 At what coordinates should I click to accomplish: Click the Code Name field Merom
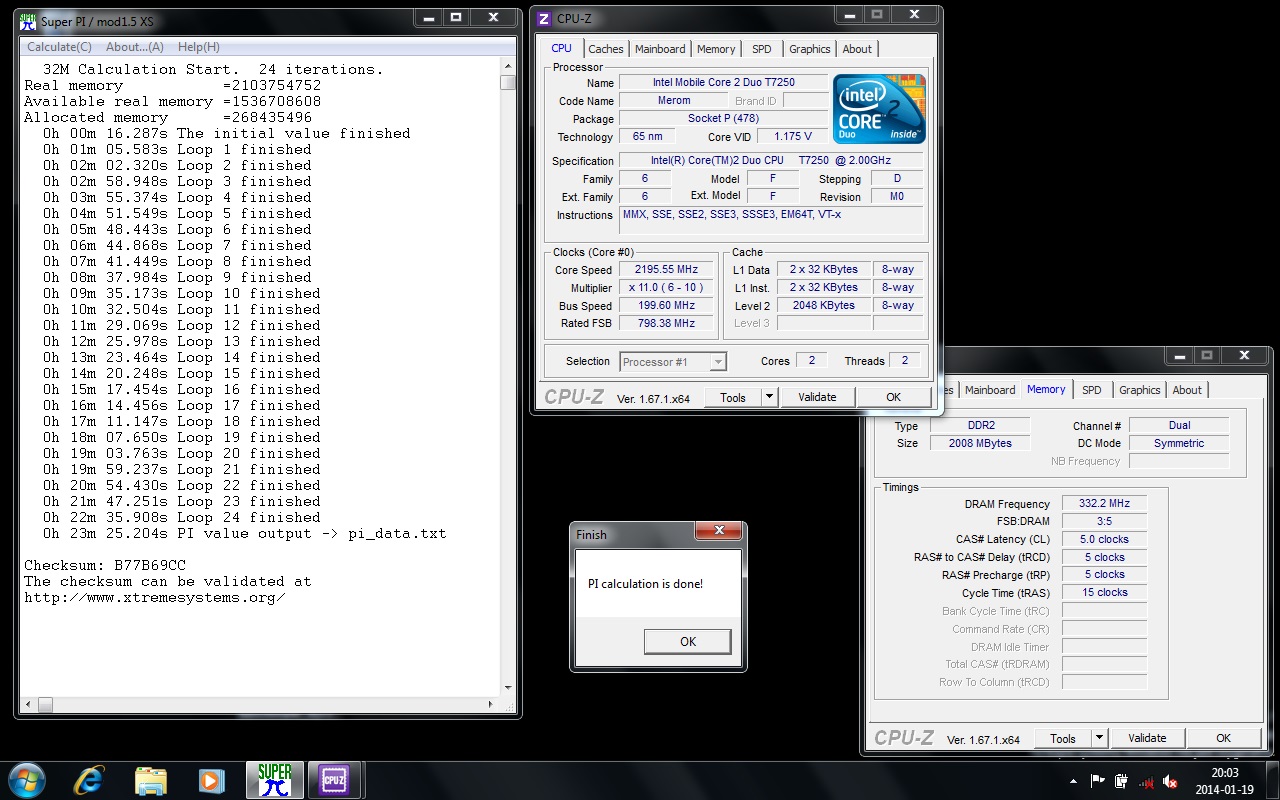(674, 101)
